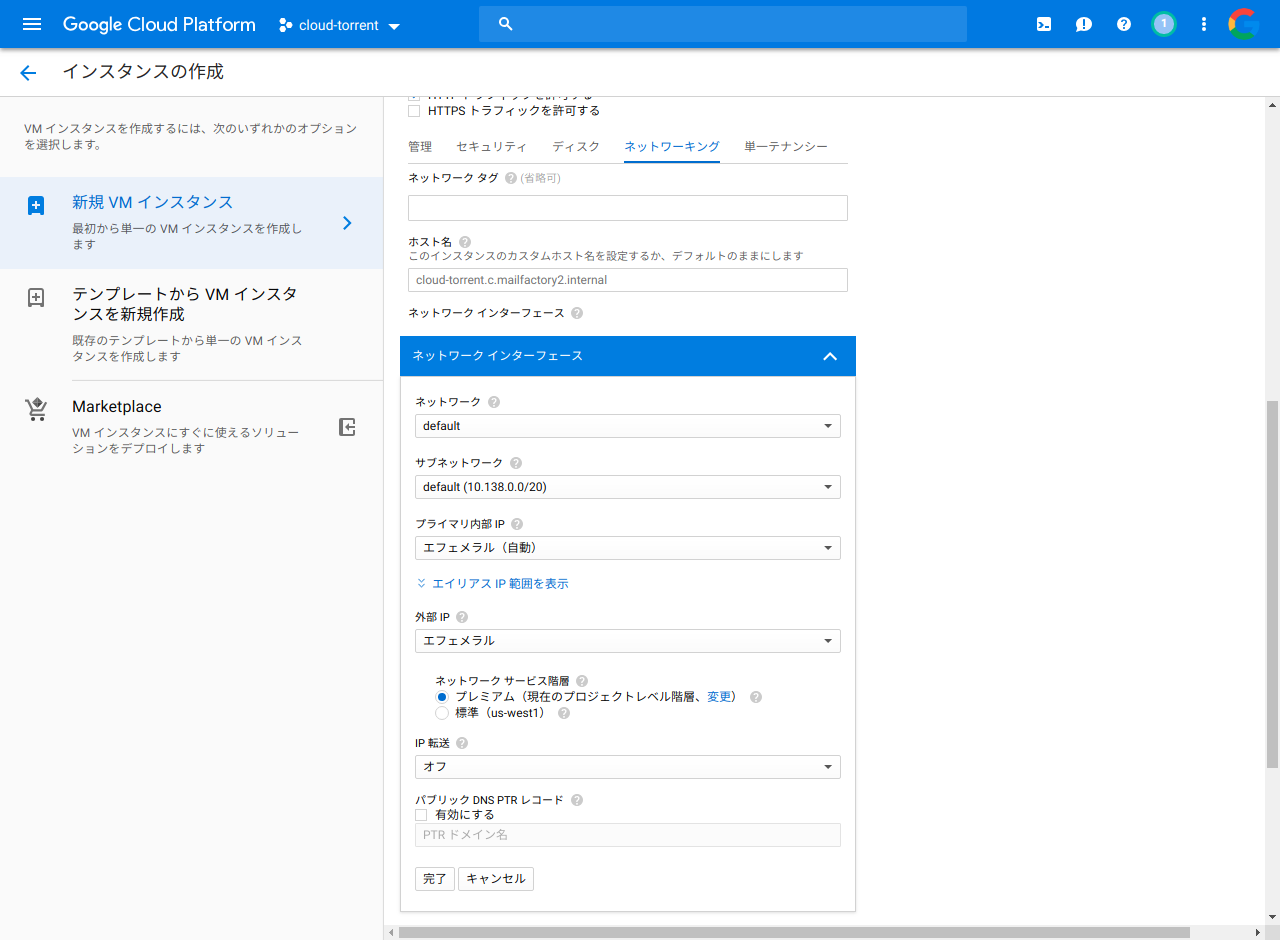Click the horizontal scrollbar at bottom
The width and height of the screenshot is (1280, 940).
coord(794,932)
